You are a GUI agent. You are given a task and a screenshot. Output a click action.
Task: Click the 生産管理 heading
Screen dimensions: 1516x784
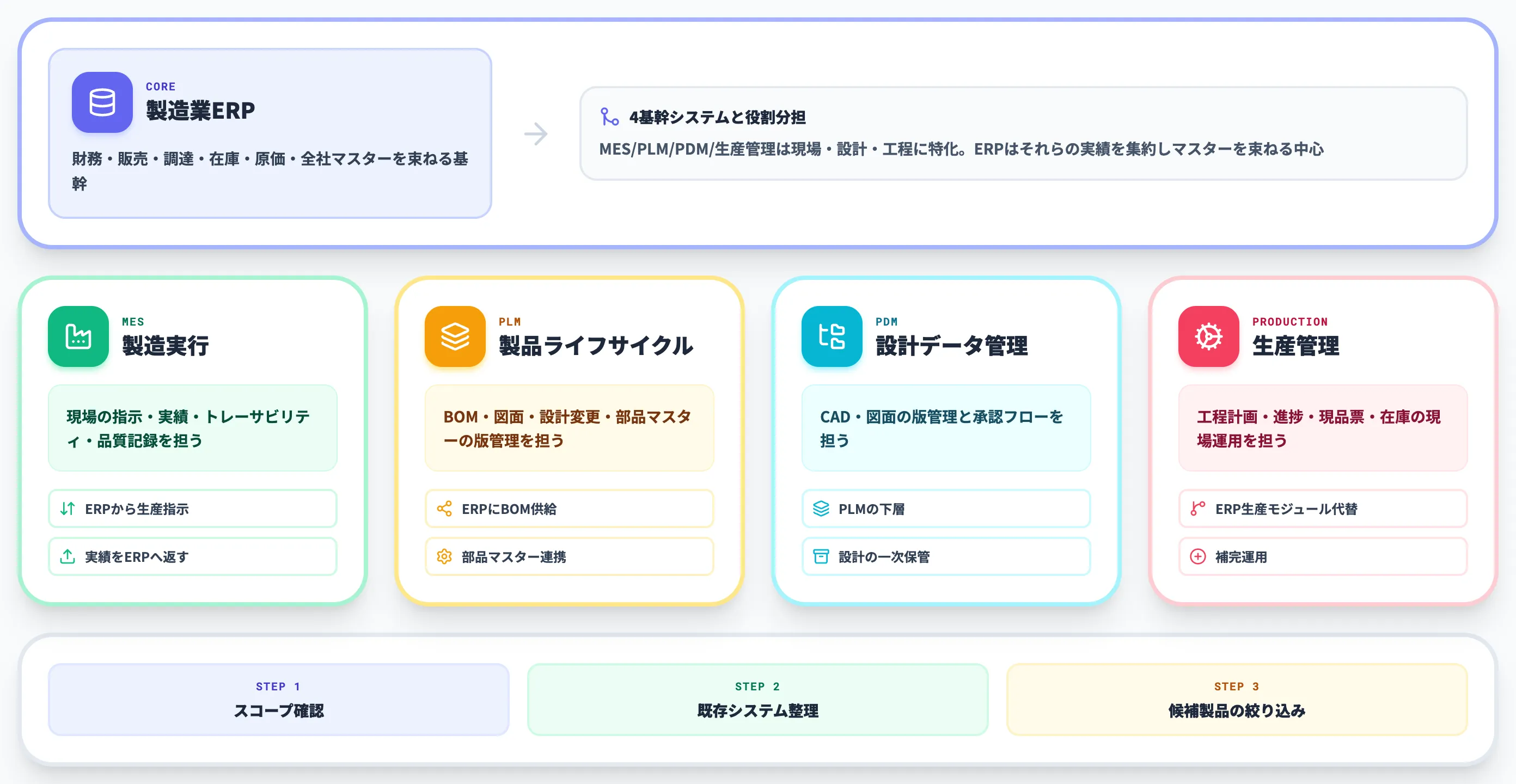click(x=1295, y=346)
